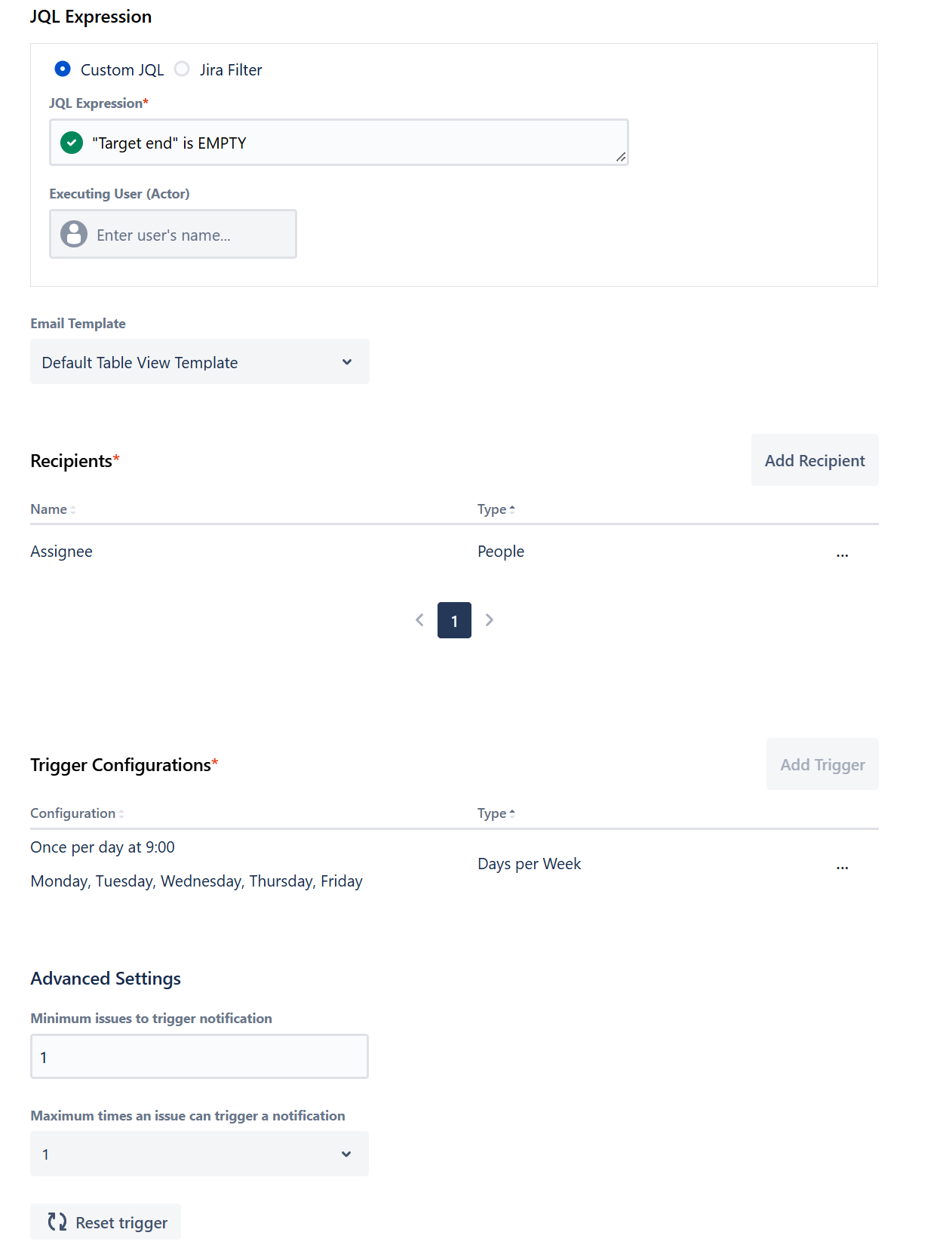Click the Type sort arrow in Trigger Configurations header
952x1254 pixels.
coord(512,813)
